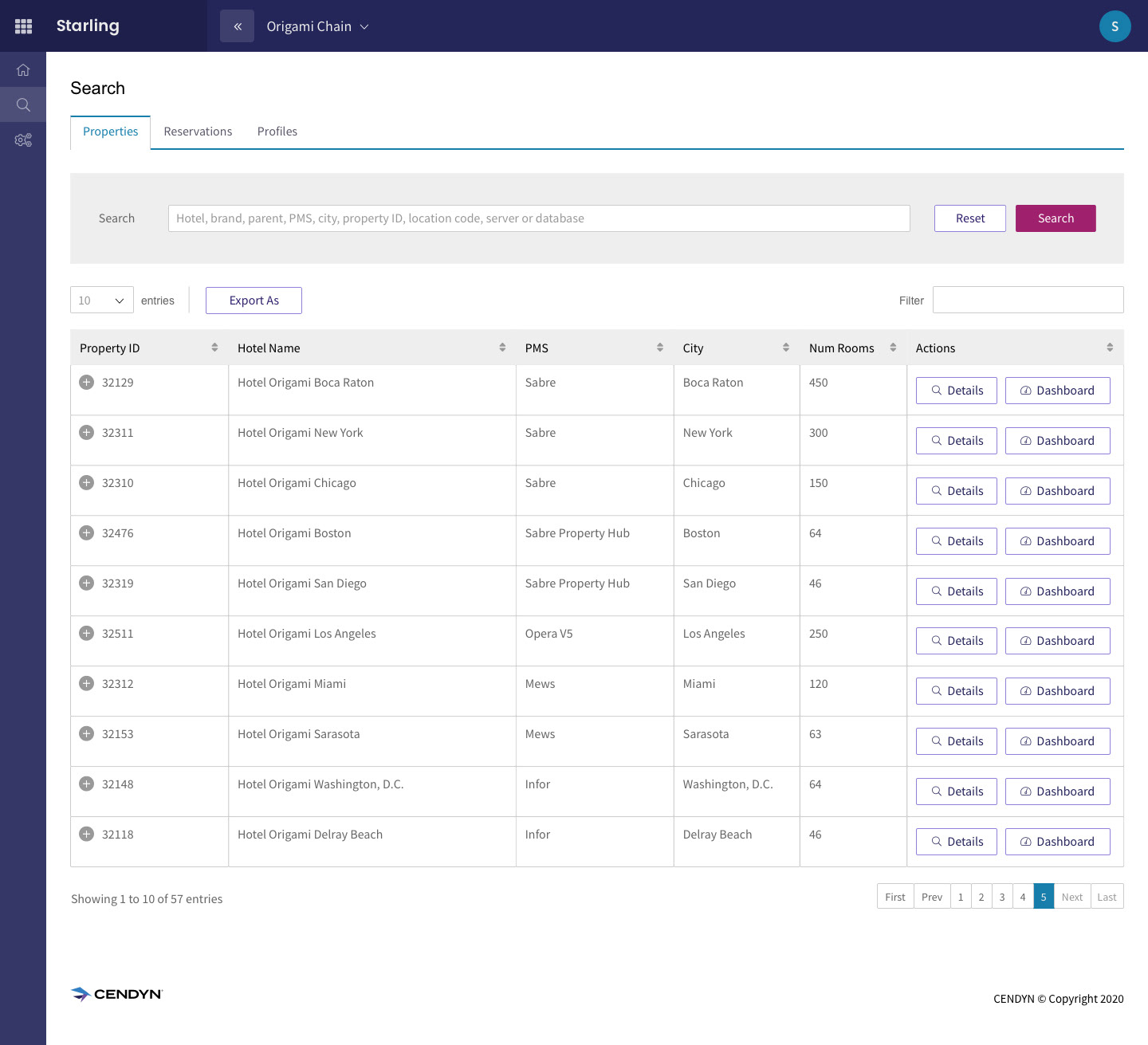Sort by PMS column arrows
The height and width of the screenshot is (1045, 1148).
pos(660,348)
